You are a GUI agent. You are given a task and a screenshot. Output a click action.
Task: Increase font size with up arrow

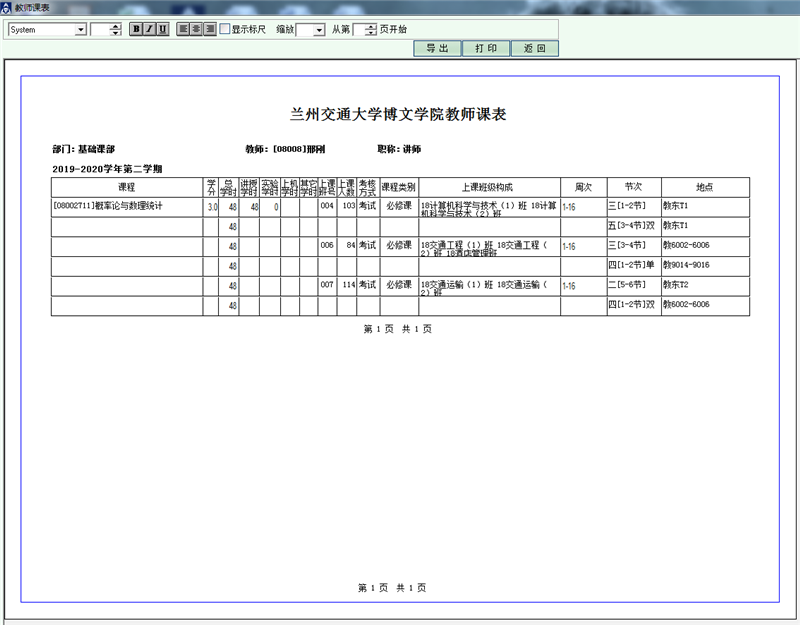116,26
